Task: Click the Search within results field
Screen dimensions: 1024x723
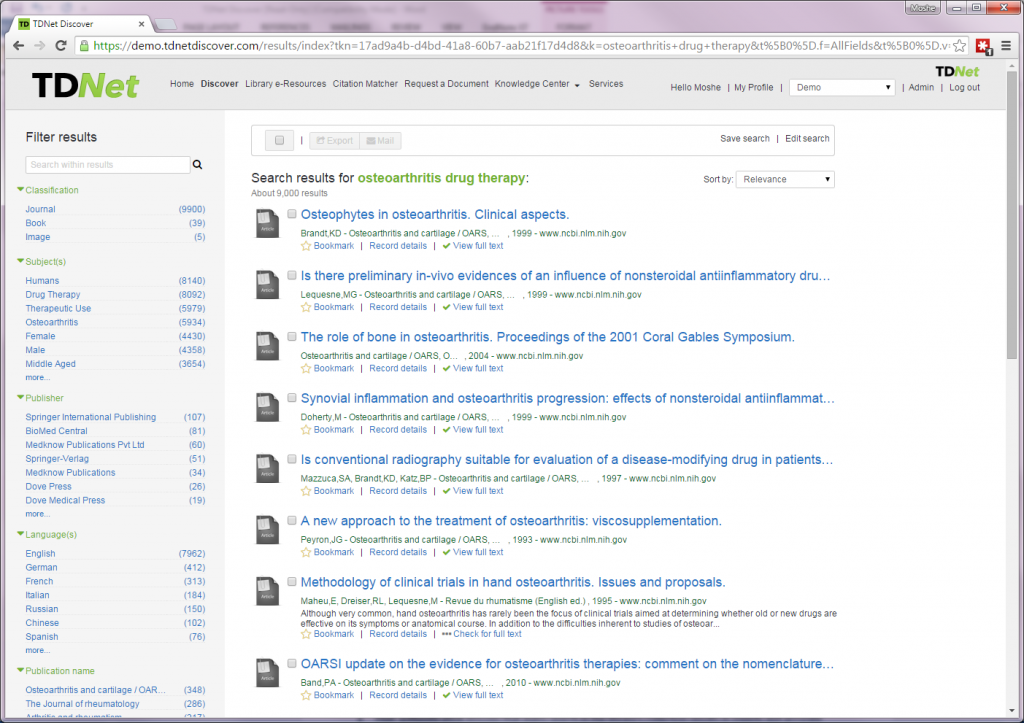Action: point(108,165)
